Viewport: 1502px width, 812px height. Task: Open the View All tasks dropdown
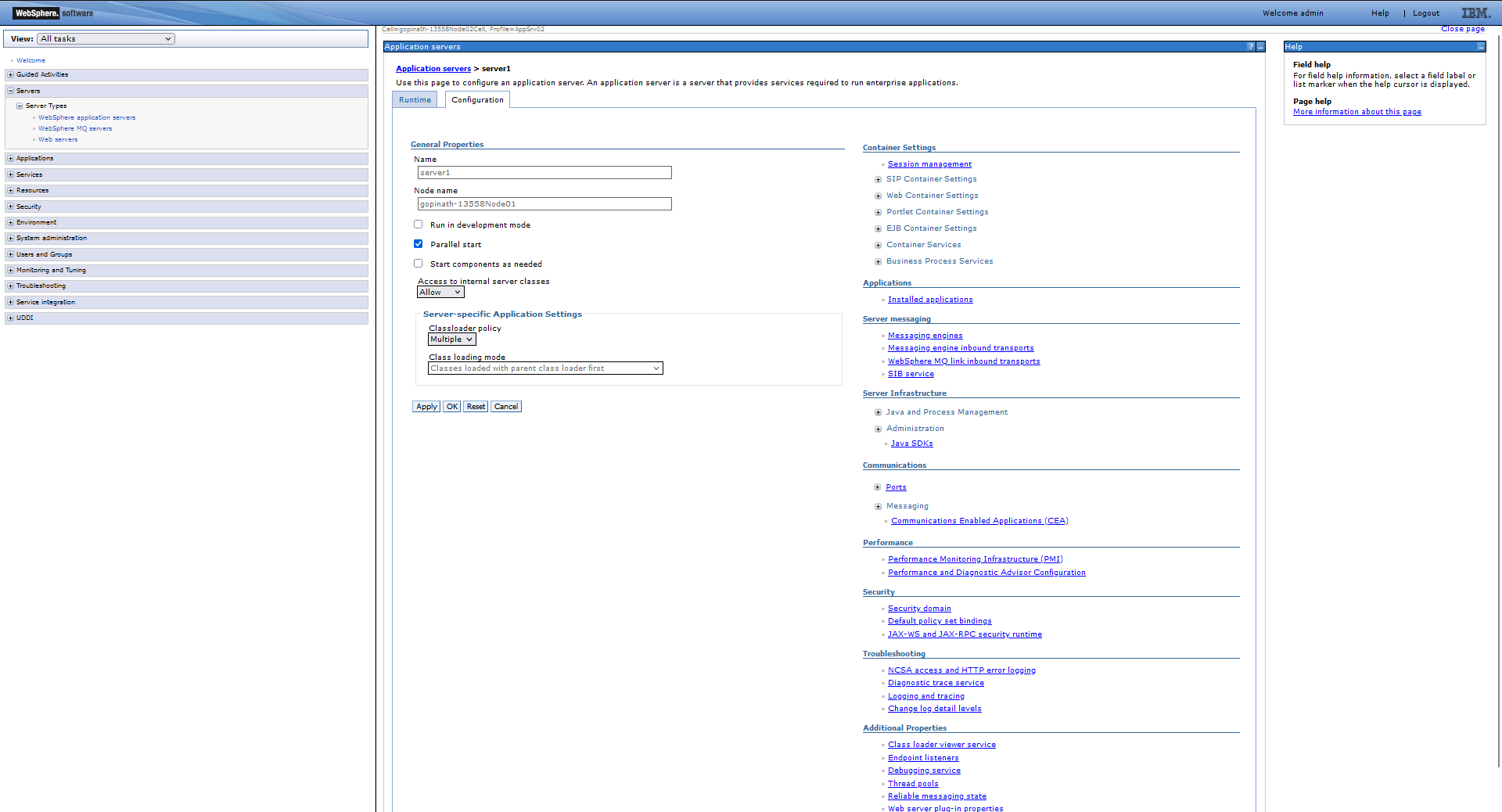106,39
